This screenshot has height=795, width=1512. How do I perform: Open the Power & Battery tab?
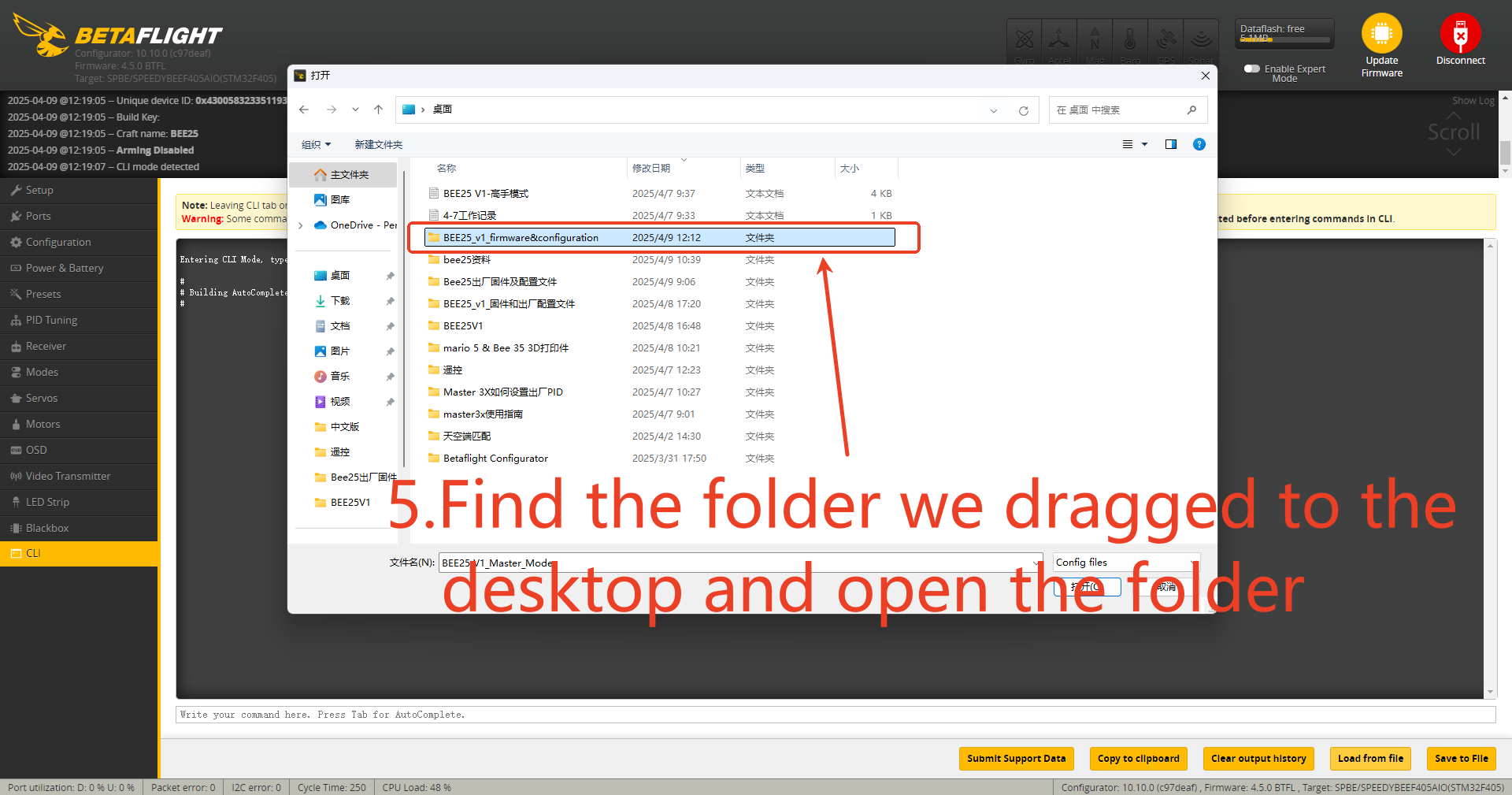[79, 268]
